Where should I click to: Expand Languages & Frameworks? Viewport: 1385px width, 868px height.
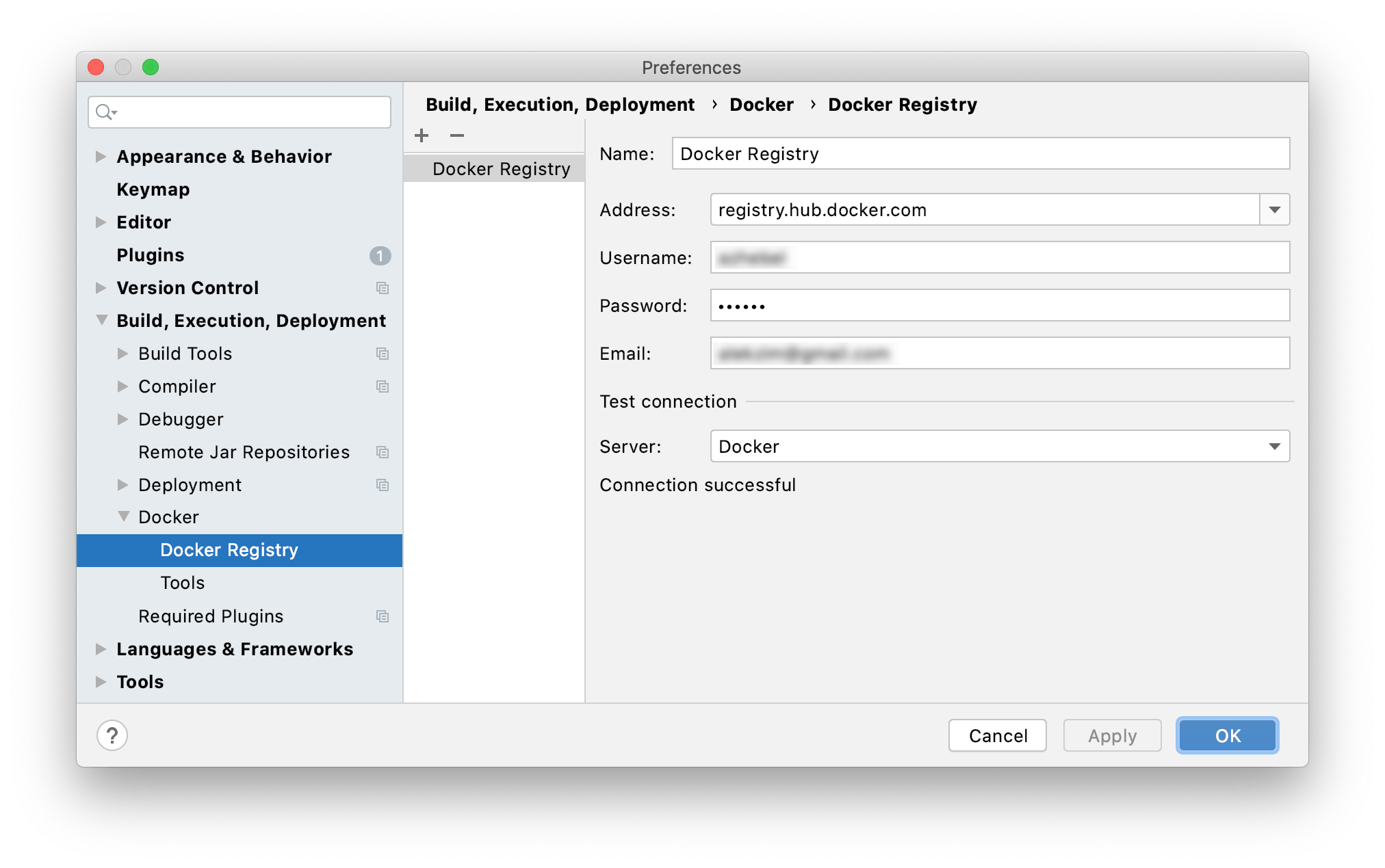pyautogui.click(x=100, y=648)
